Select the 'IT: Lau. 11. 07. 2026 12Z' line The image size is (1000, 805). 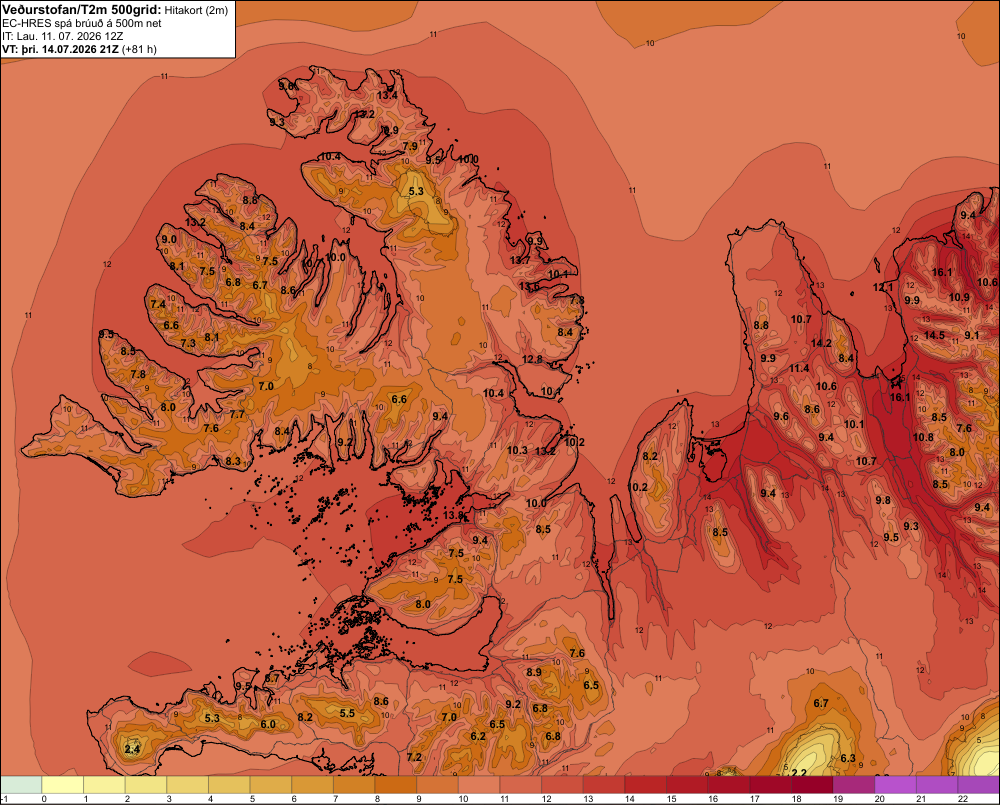point(63,36)
